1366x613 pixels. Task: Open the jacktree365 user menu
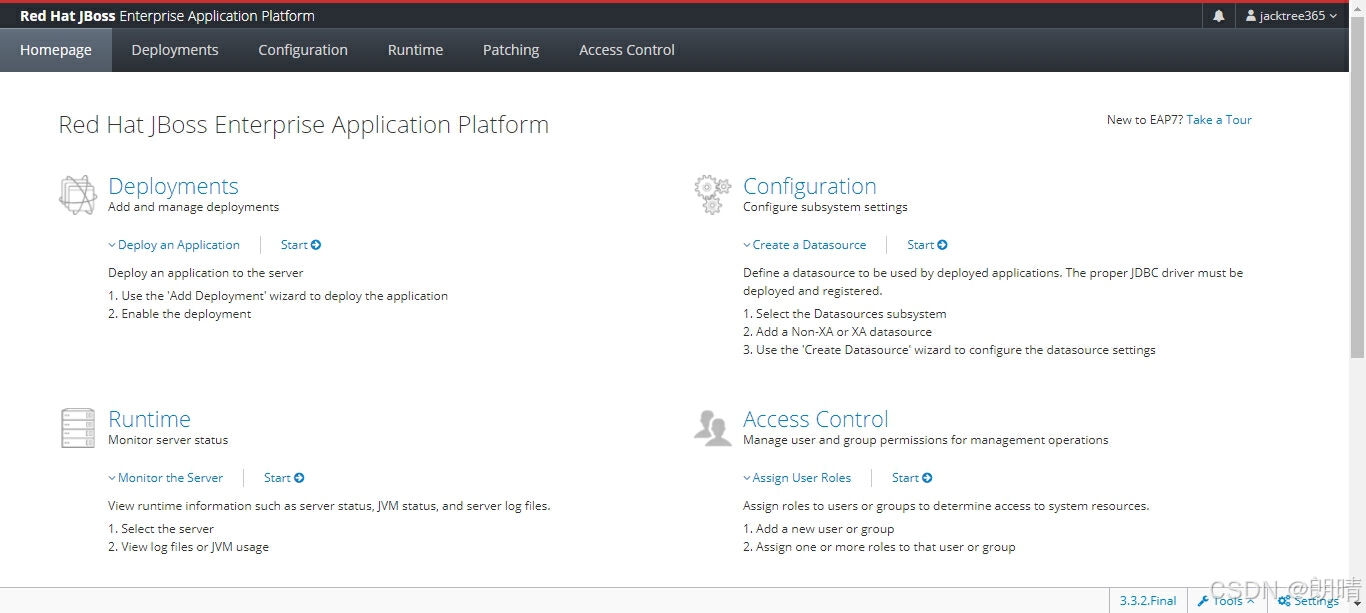point(1291,16)
